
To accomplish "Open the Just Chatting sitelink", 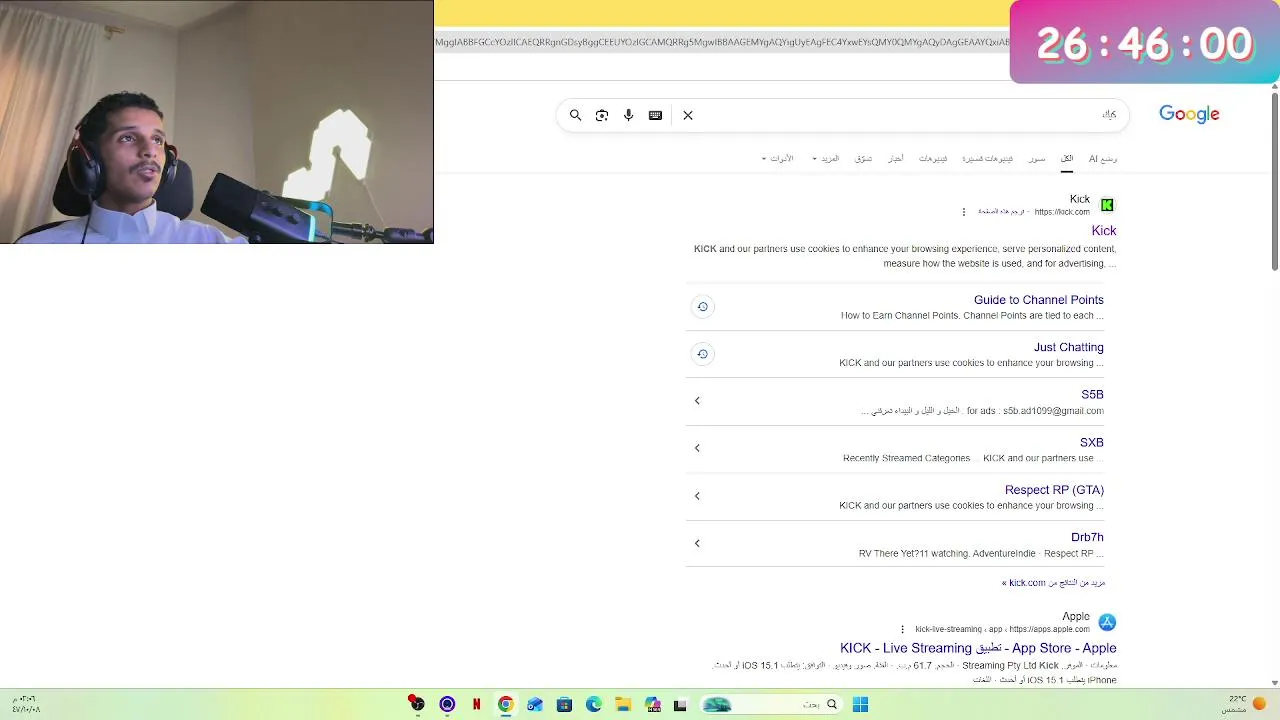I will pyautogui.click(x=1068, y=347).
